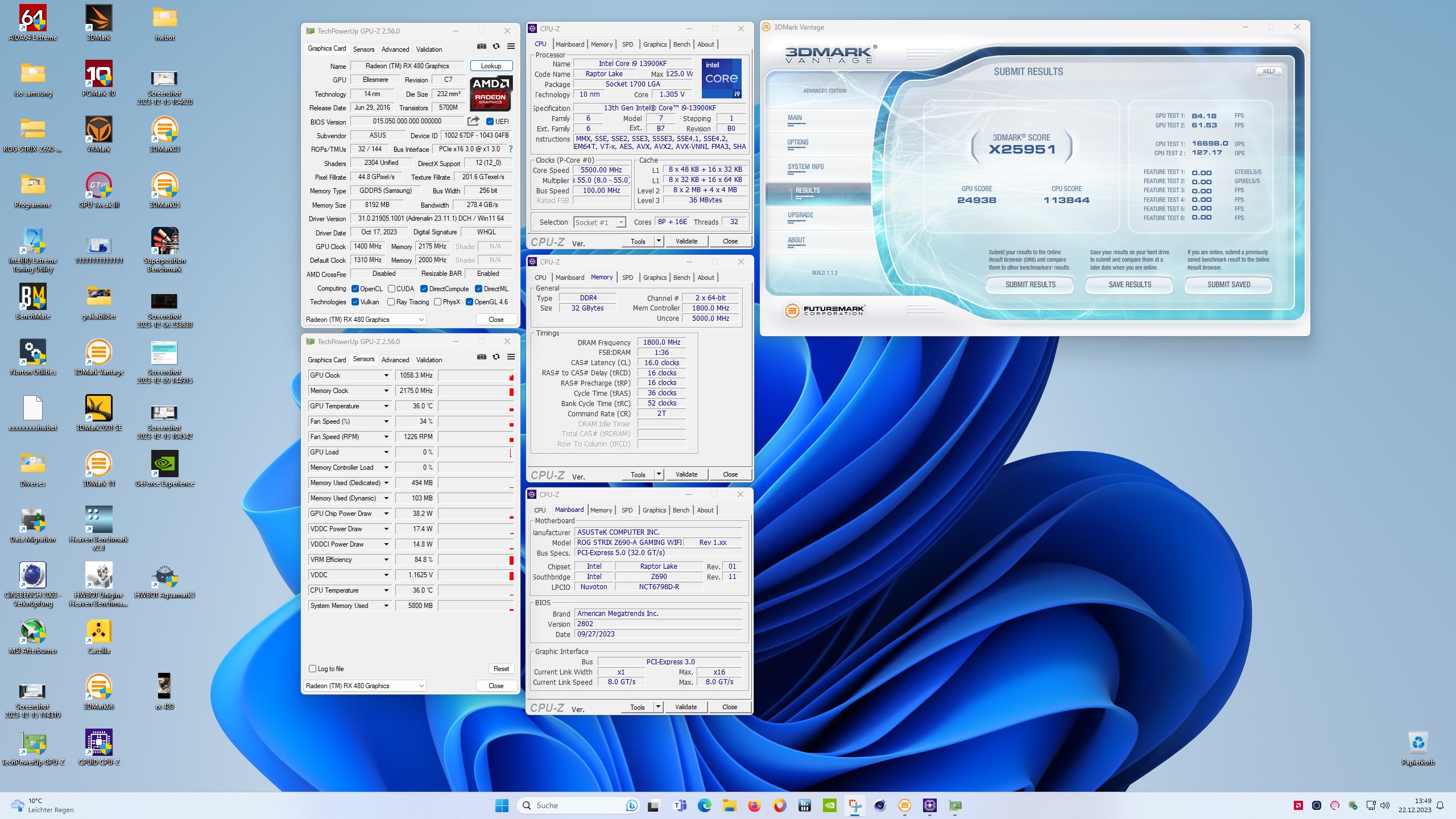Toggle OpenCL computing checkbox

tap(355, 289)
